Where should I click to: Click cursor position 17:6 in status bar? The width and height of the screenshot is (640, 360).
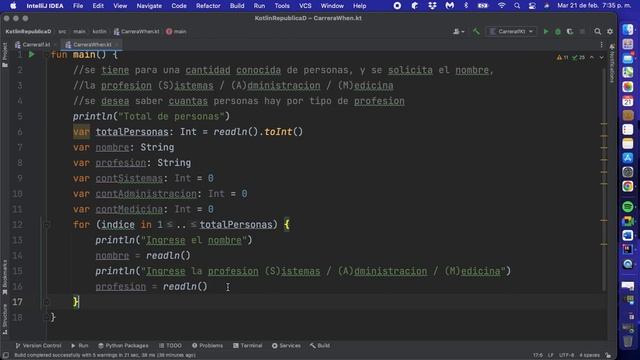(x=538, y=356)
